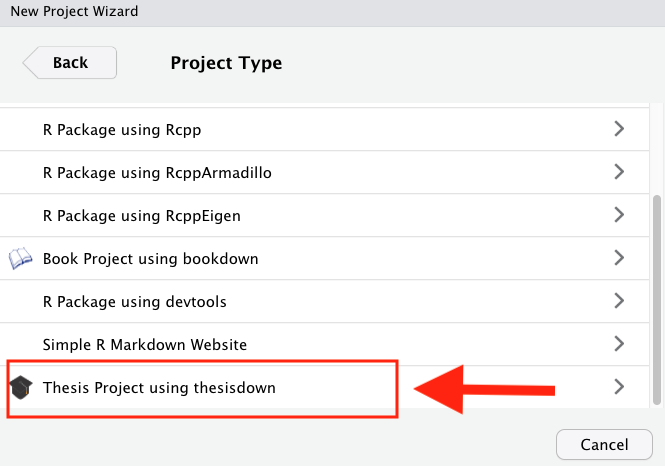Cancel the New Project Wizard
The width and height of the screenshot is (665, 466).
coord(604,444)
